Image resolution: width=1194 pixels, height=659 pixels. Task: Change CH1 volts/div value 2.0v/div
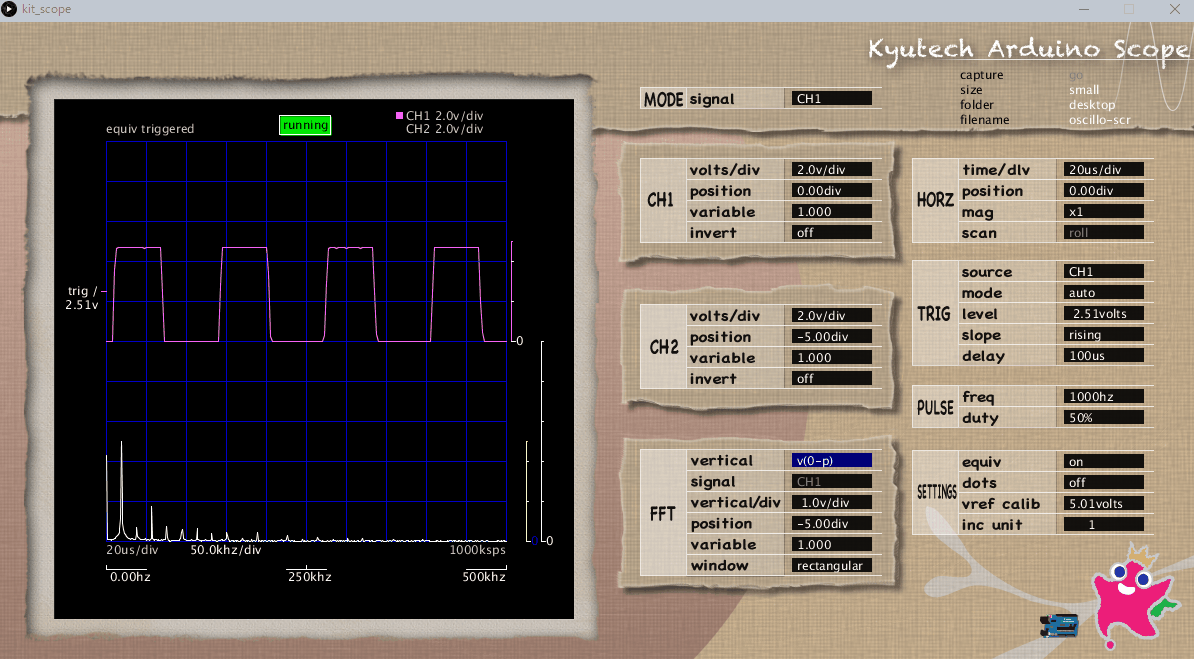click(832, 169)
